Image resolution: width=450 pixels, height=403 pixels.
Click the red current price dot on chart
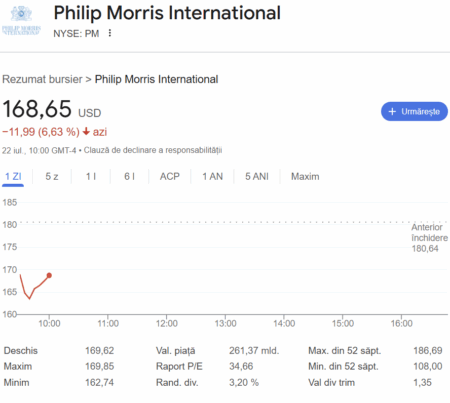(49, 275)
